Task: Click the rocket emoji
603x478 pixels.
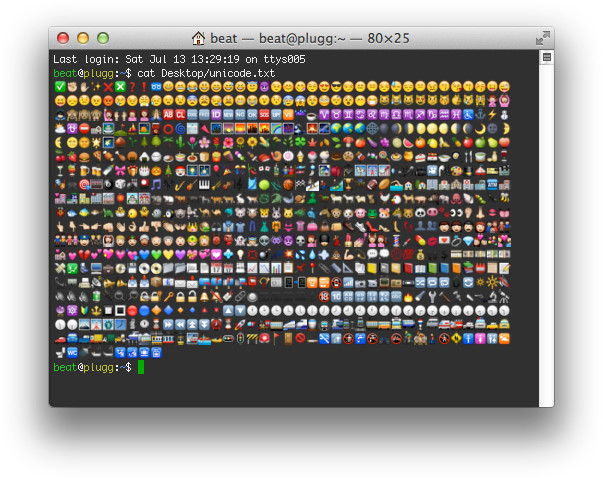Action: point(240,325)
